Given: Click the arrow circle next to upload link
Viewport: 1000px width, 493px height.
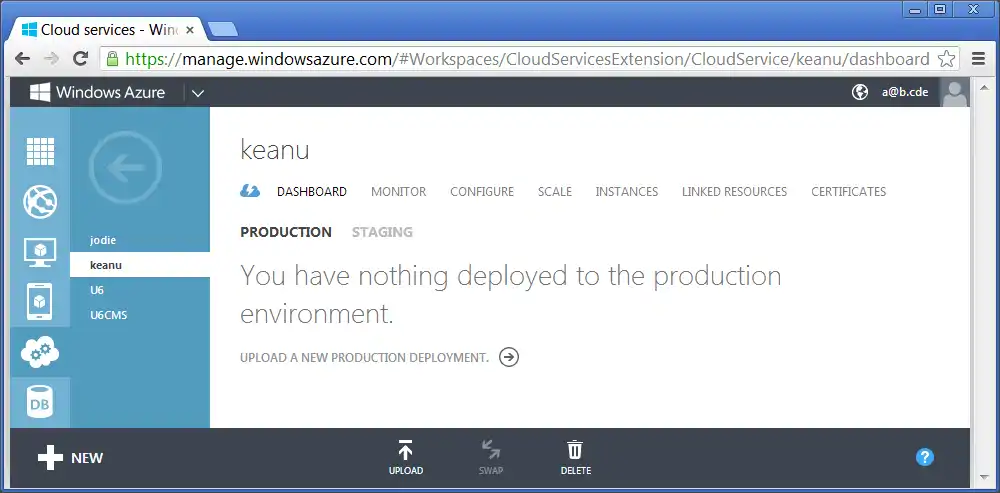Looking at the screenshot, I should [x=508, y=357].
